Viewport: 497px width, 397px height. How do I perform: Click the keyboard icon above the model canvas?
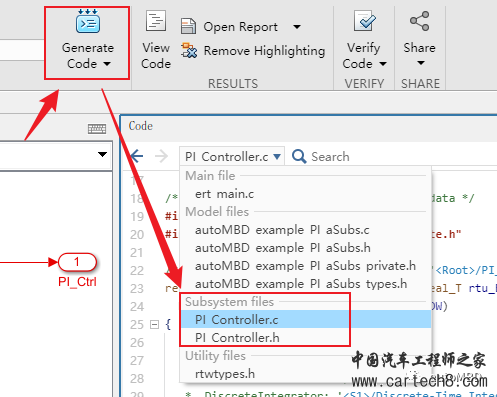click(x=97, y=129)
